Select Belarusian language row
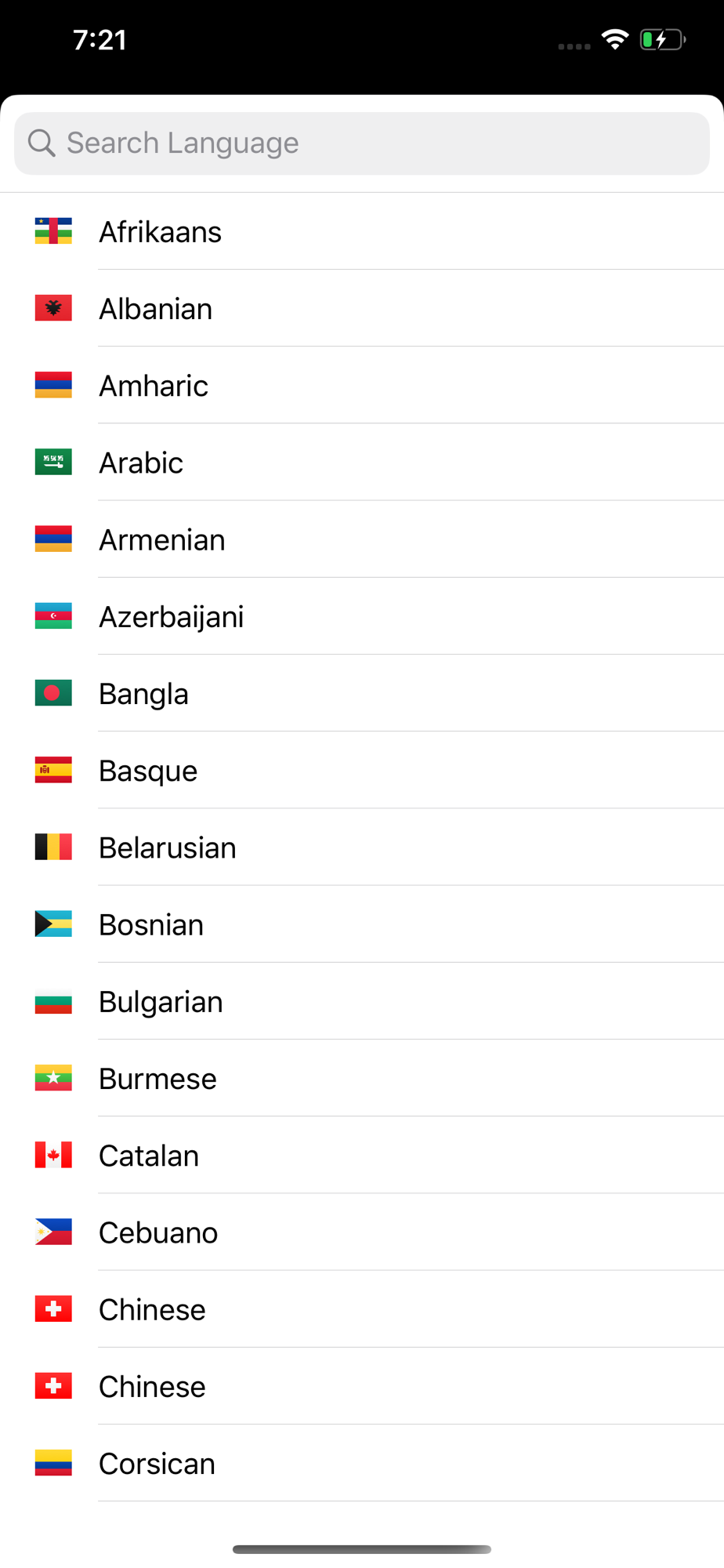The image size is (724, 1568). (x=362, y=848)
